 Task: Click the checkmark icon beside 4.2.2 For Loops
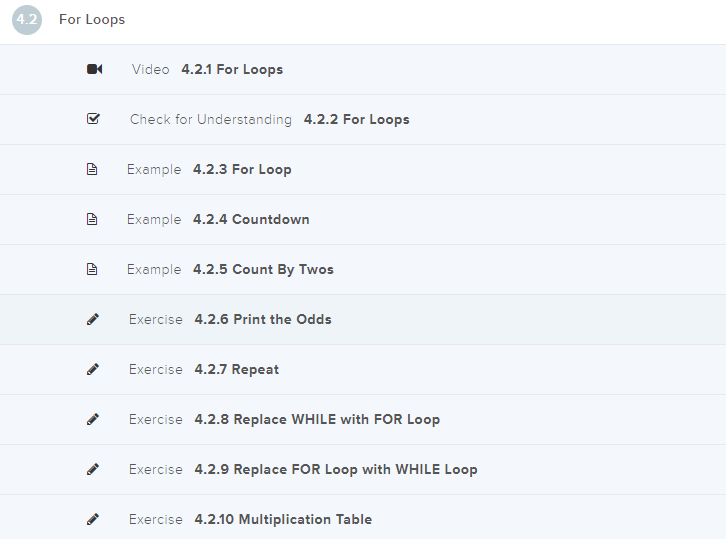point(93,119)
